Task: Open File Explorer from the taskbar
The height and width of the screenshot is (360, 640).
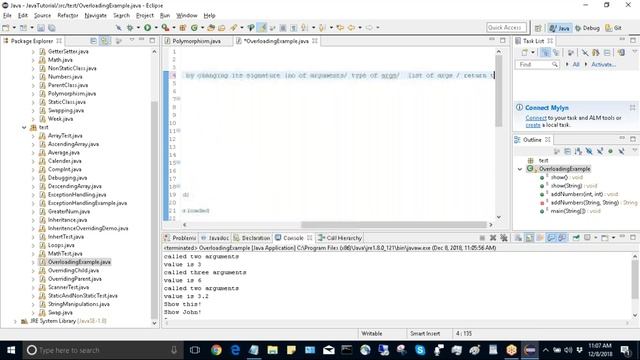Action: [273, 350]
